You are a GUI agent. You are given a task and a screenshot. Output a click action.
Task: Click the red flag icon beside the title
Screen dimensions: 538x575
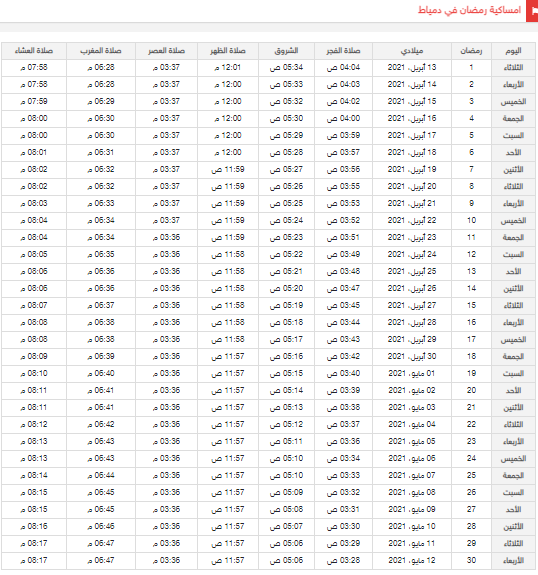[532, 11]
